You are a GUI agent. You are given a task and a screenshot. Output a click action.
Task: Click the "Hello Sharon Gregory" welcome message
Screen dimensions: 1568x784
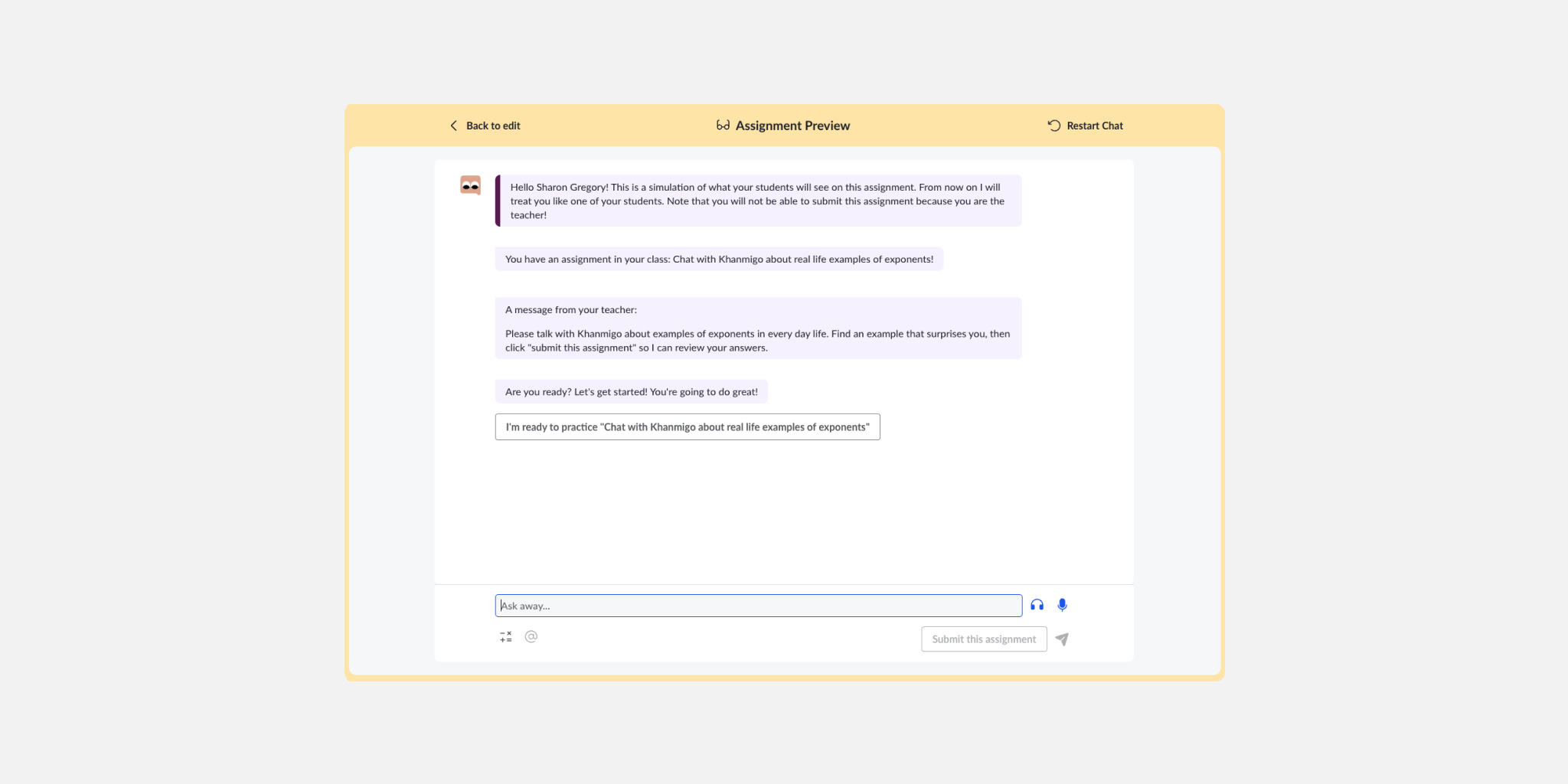tap(758, 201)
